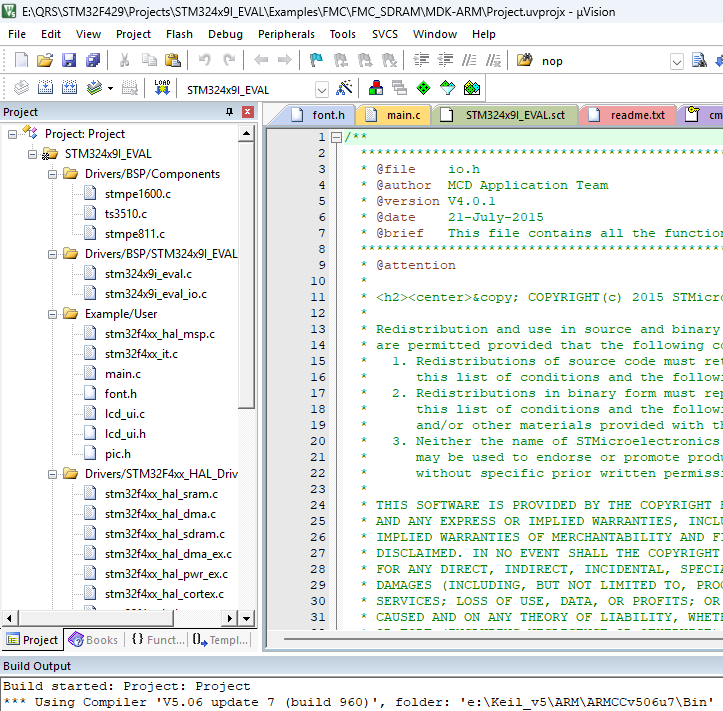This screenshot has width=723, height=711.
Task: Open Manage Project Items colored blocks icon
Action: [376, 87]
